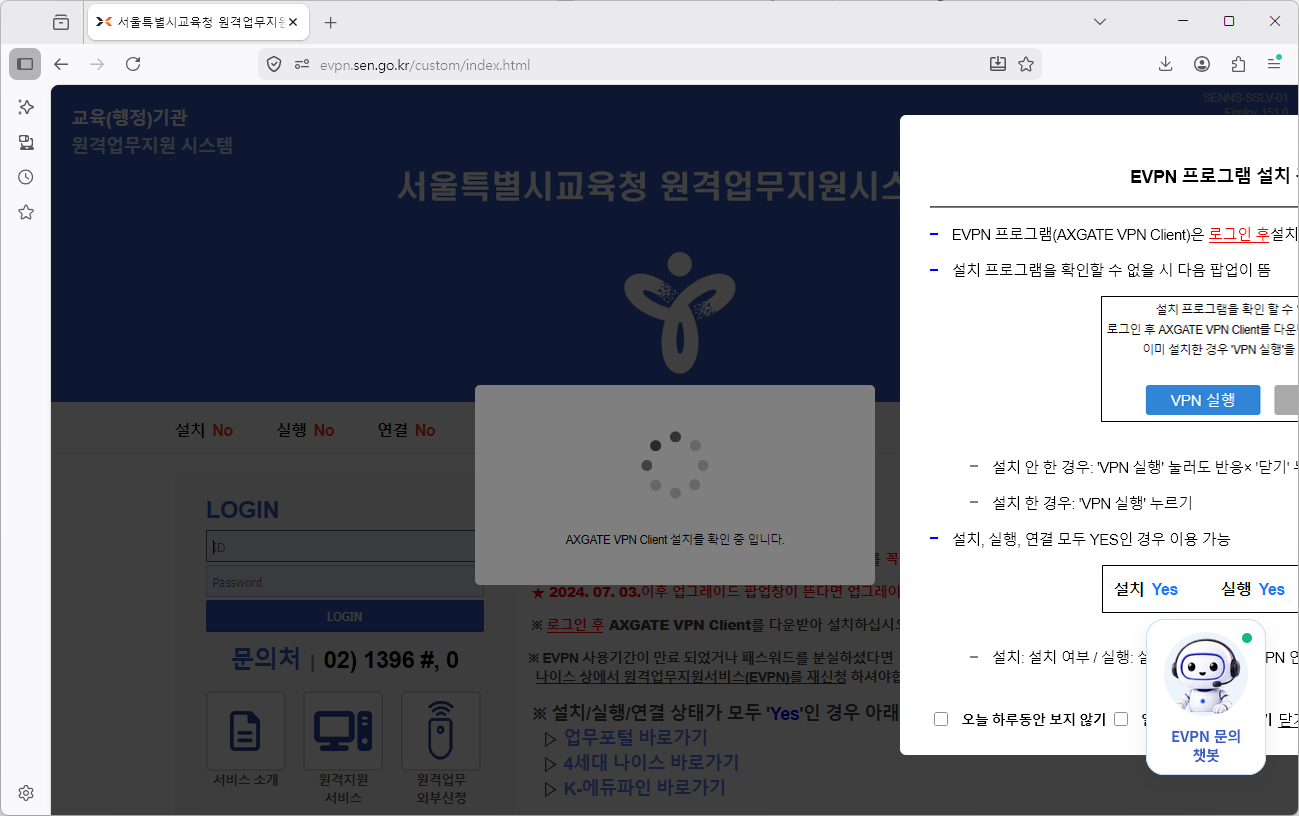Bookmark this page with the star

[1026, 64]
